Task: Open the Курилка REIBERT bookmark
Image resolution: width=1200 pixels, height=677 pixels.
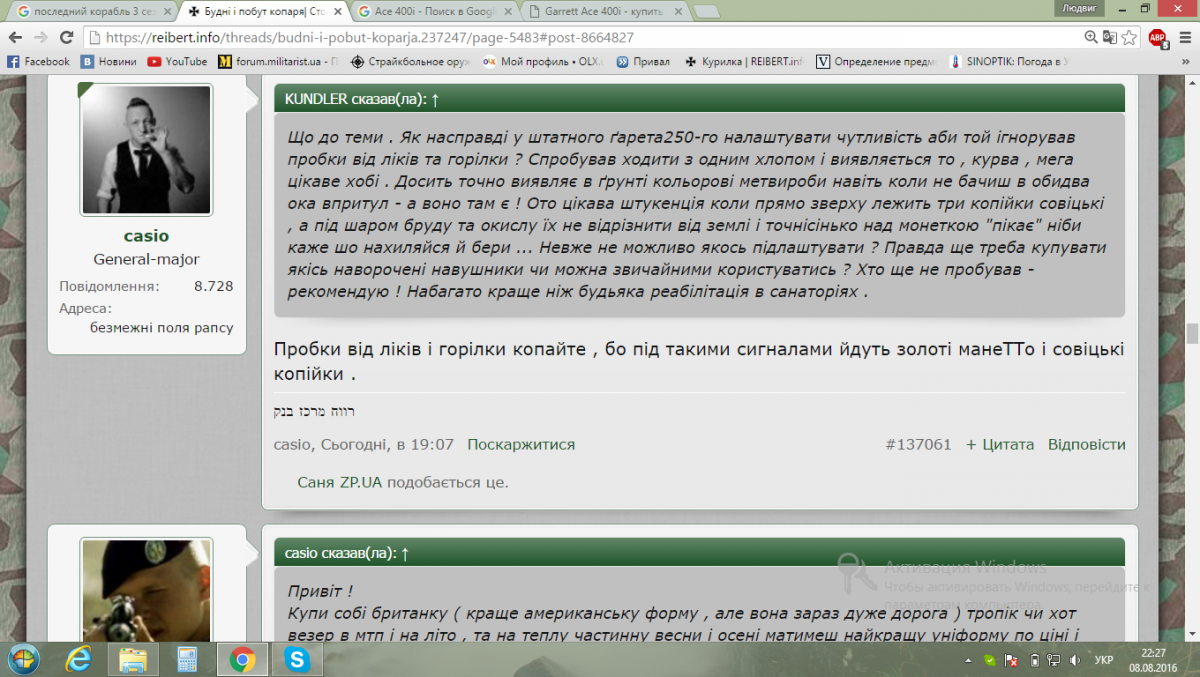Action: click(x=743, y=61)
